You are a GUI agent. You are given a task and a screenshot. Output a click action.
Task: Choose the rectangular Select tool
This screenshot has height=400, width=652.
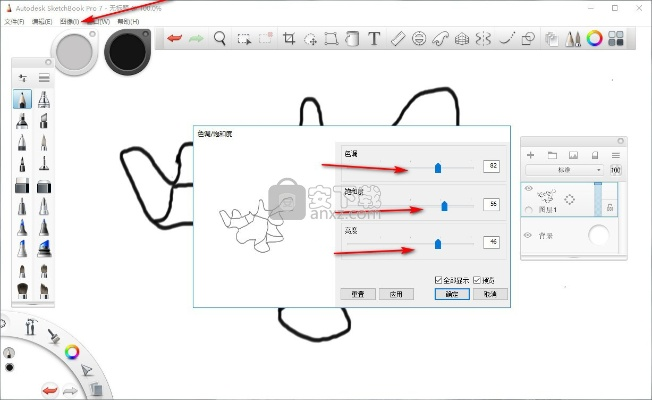pyautogui.click(x=244, y=39)
